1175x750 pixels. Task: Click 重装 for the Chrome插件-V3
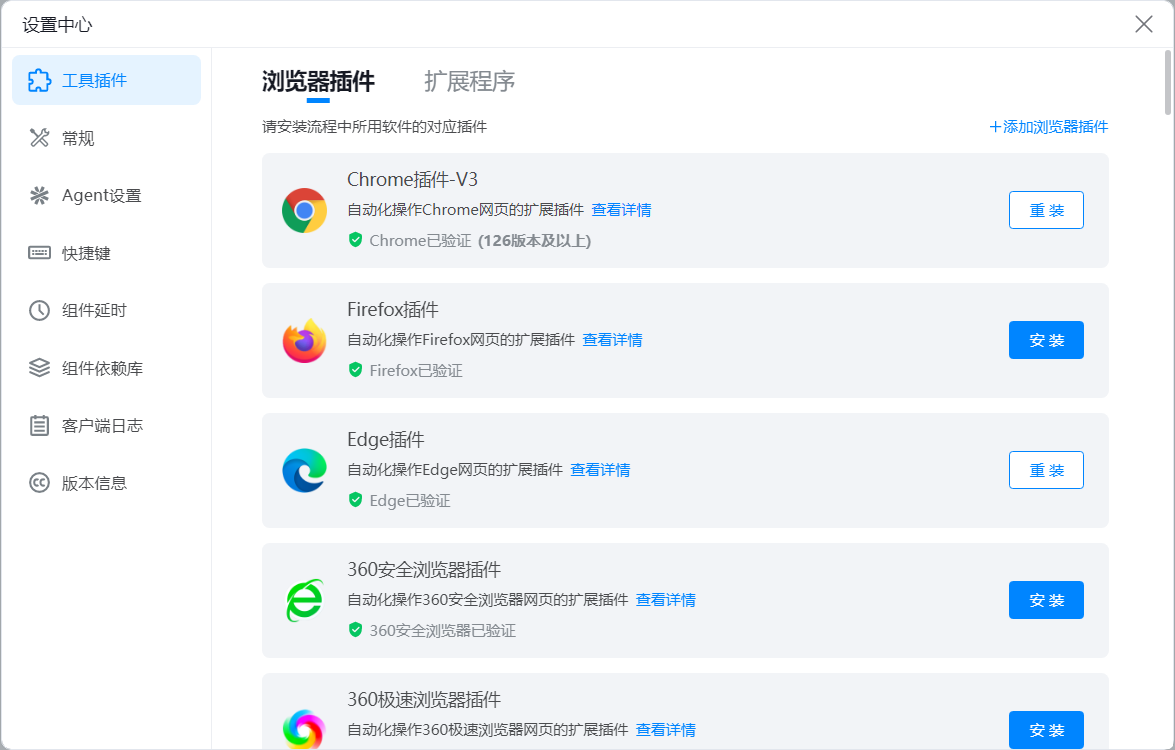[x=1046, y=210]
